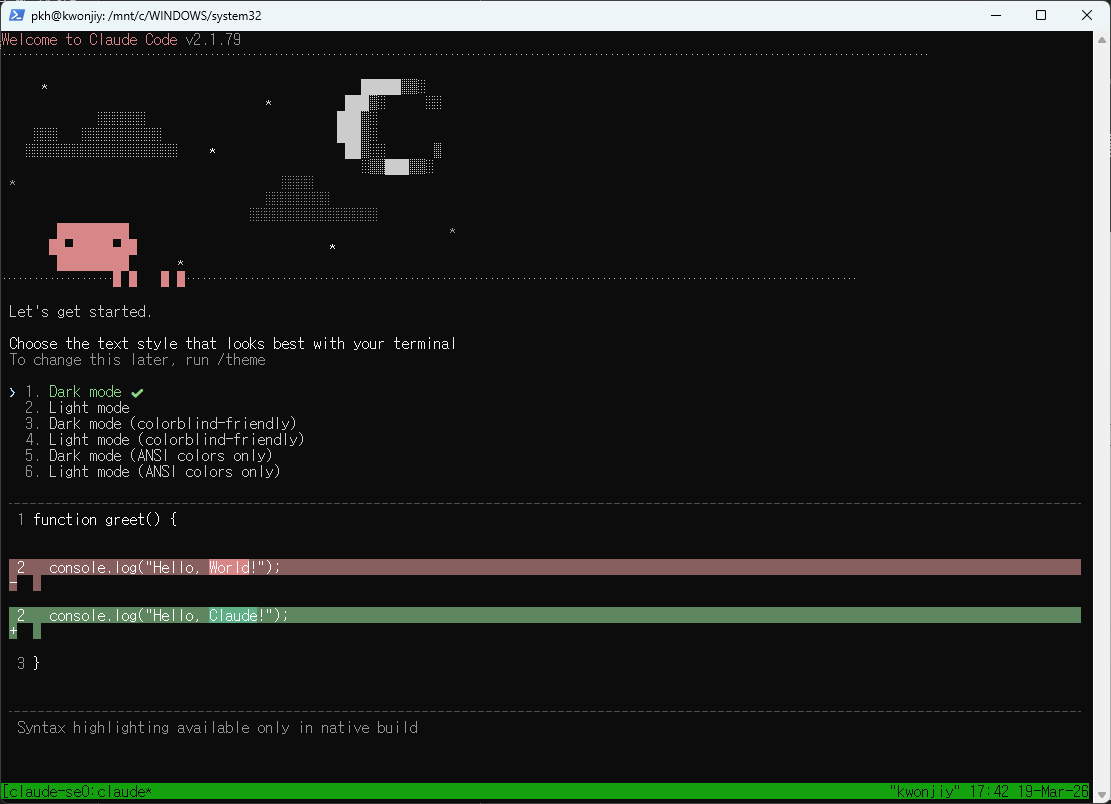This screenshot has width=1111, height=804.
Task: Click tmux session name 'claude-se0:claude*'
Action: click(x=77, y=791)
